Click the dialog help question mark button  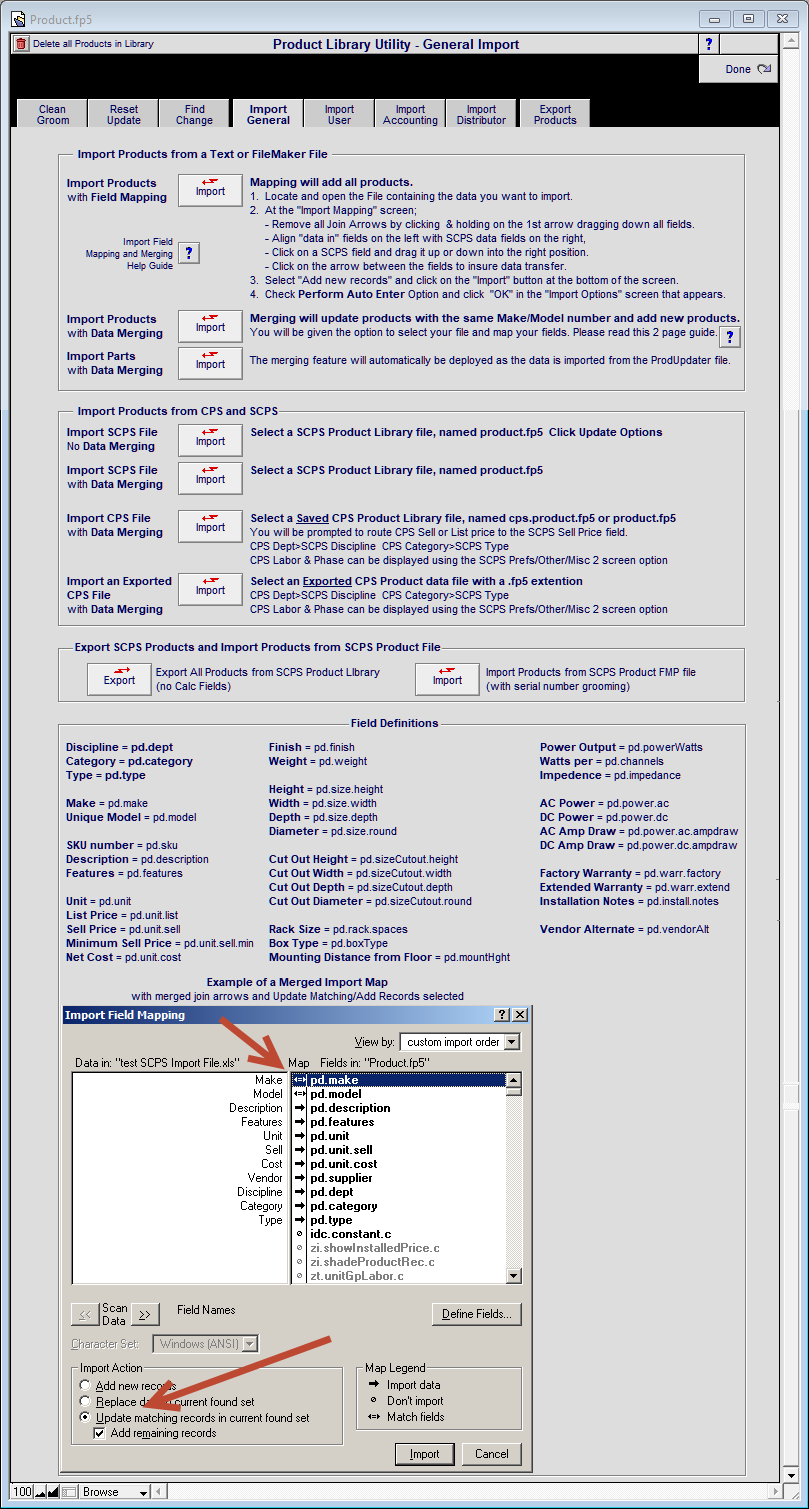[x=502, y=1014]
